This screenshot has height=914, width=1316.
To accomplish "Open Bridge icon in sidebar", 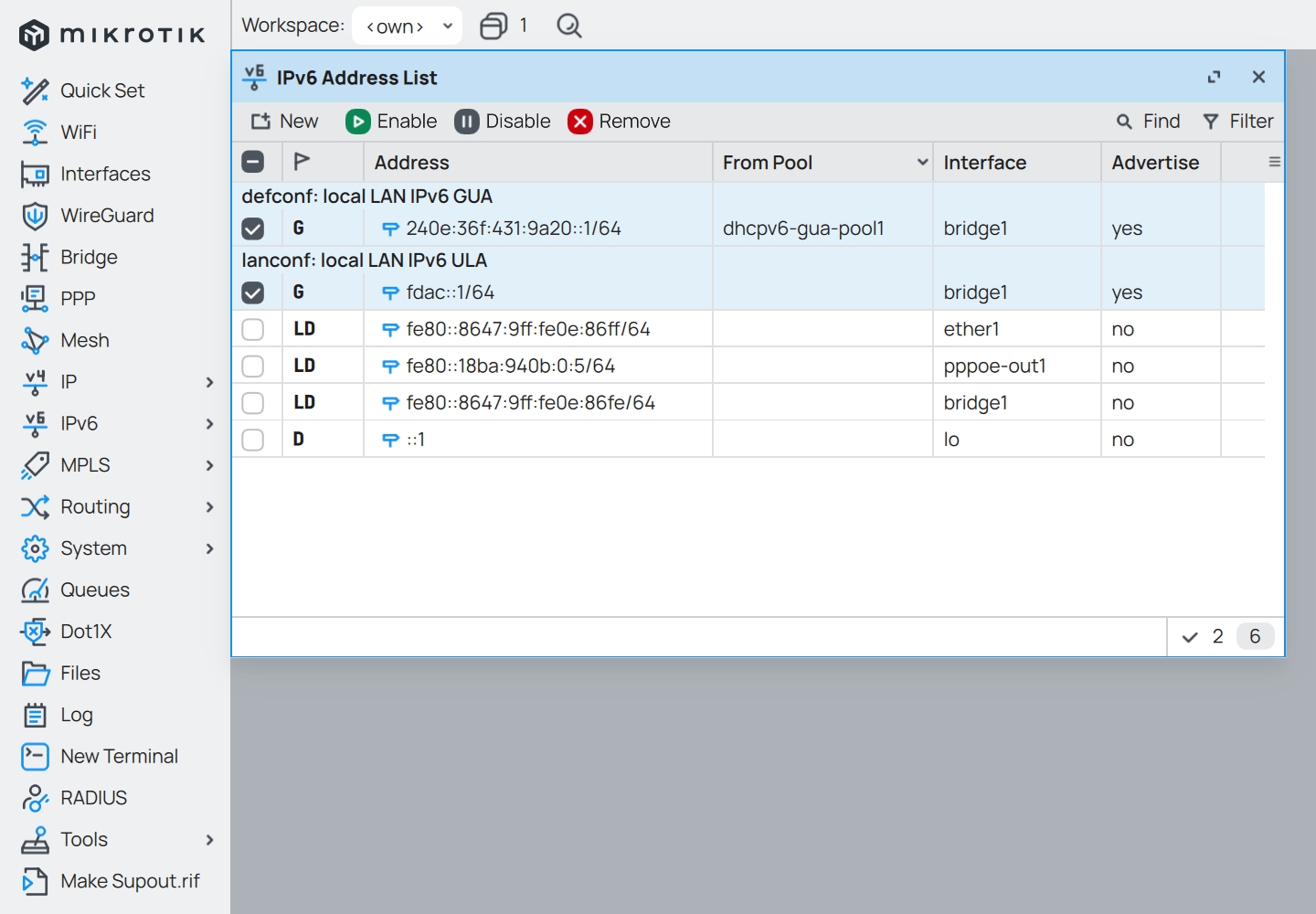I will (35, 257).
